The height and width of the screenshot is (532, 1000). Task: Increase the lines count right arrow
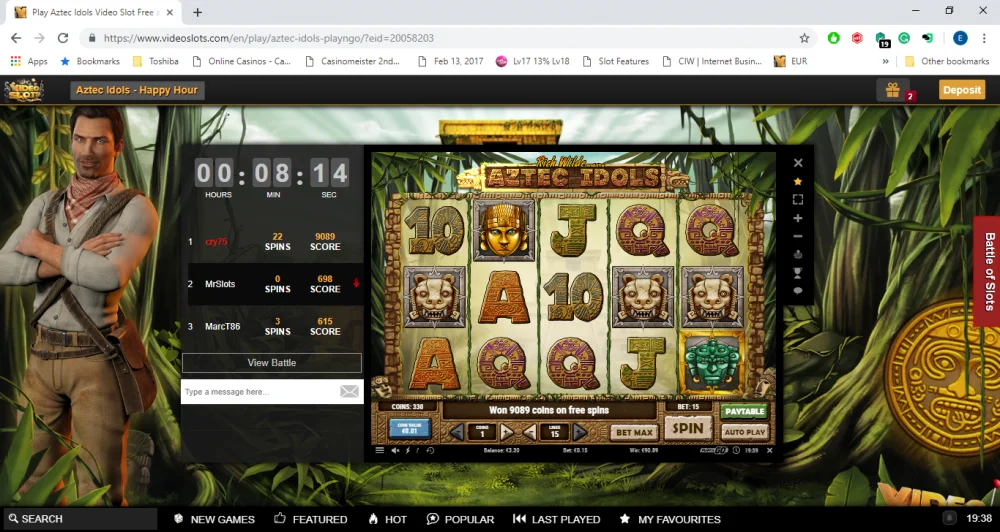point(579,432)
